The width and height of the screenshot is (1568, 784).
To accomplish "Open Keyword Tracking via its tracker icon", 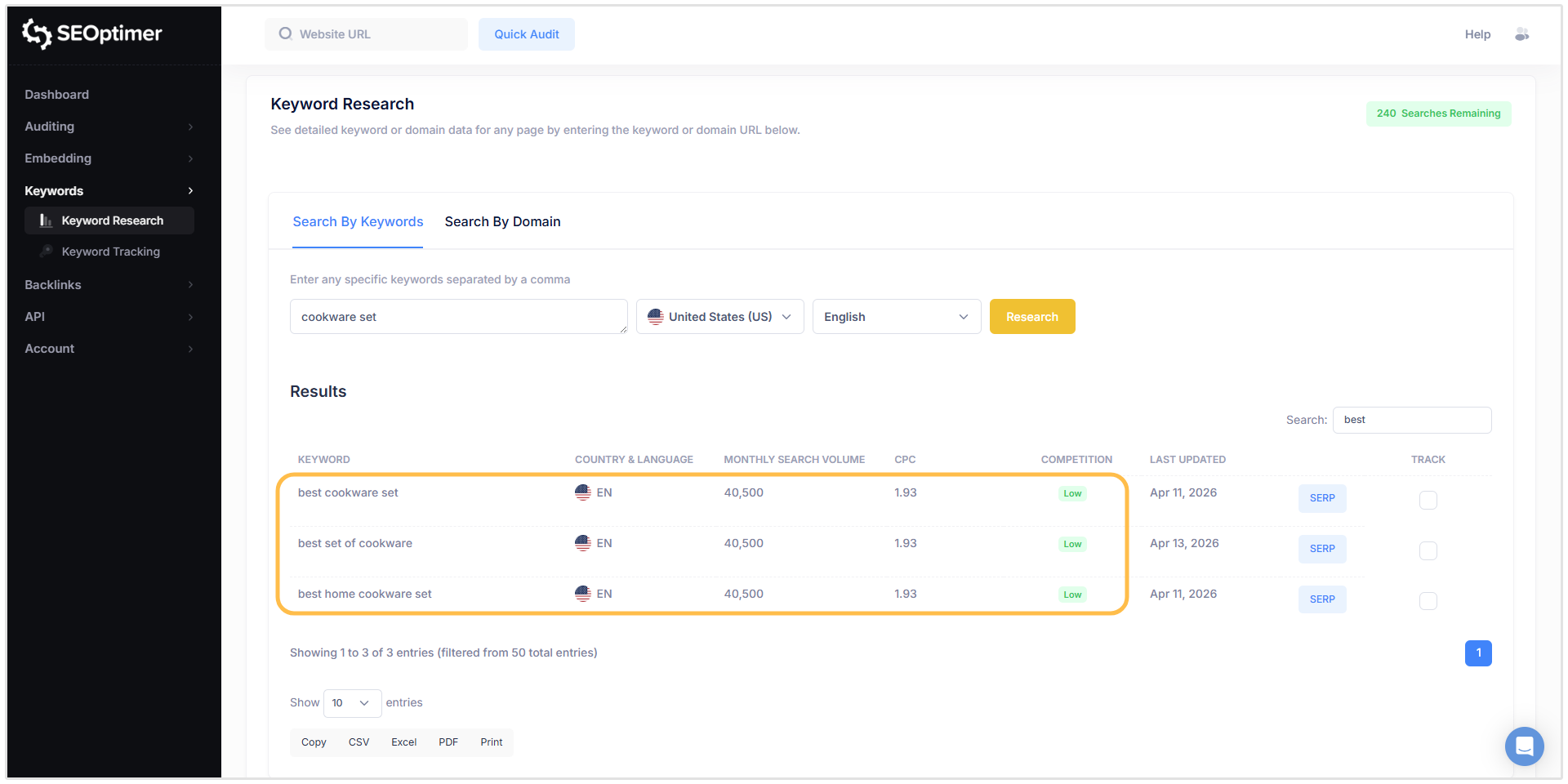I will (x=47, y=251).
